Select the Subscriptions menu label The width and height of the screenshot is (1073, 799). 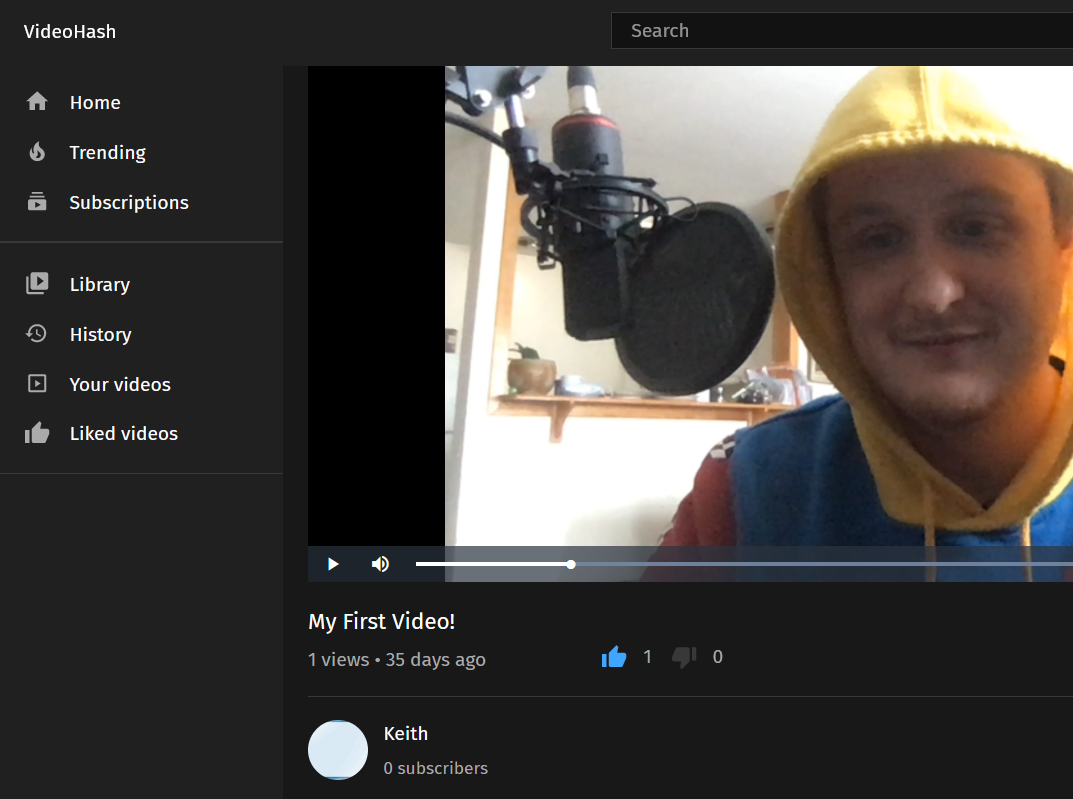coord(129,202)
